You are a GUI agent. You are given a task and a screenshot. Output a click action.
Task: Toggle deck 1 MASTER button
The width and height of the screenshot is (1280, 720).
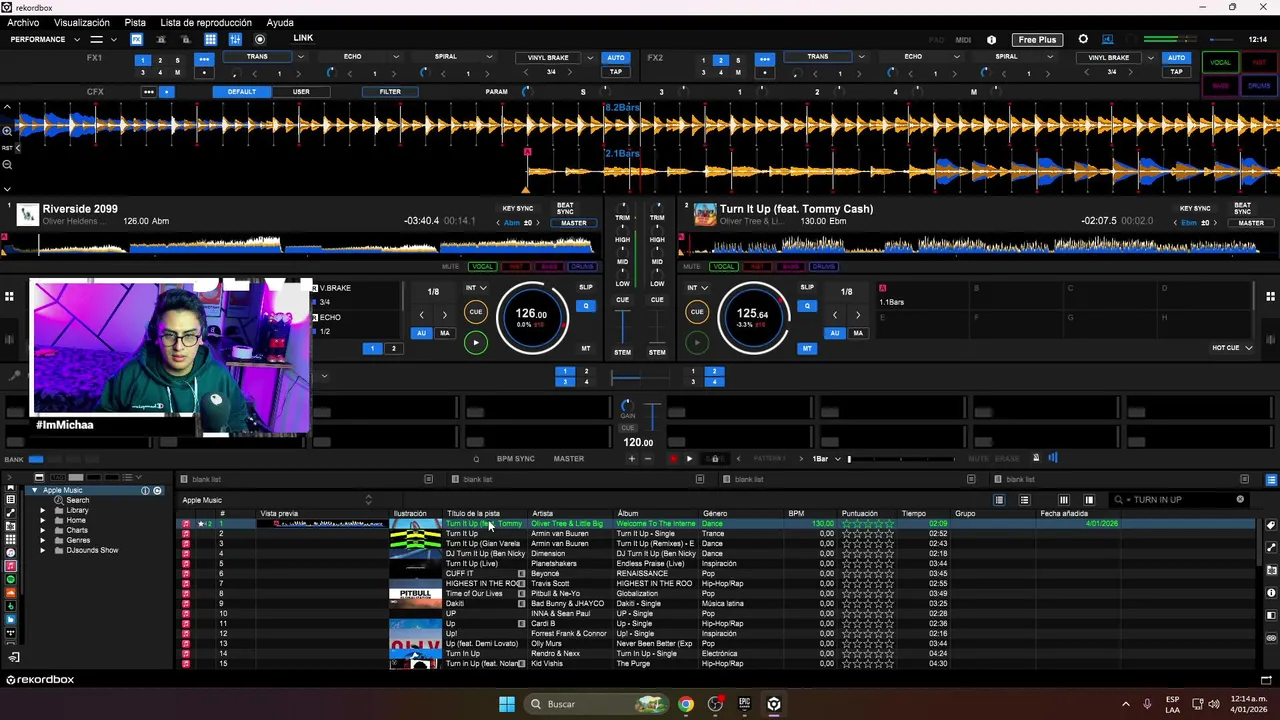pyautogui.click(x=574, y=223)
